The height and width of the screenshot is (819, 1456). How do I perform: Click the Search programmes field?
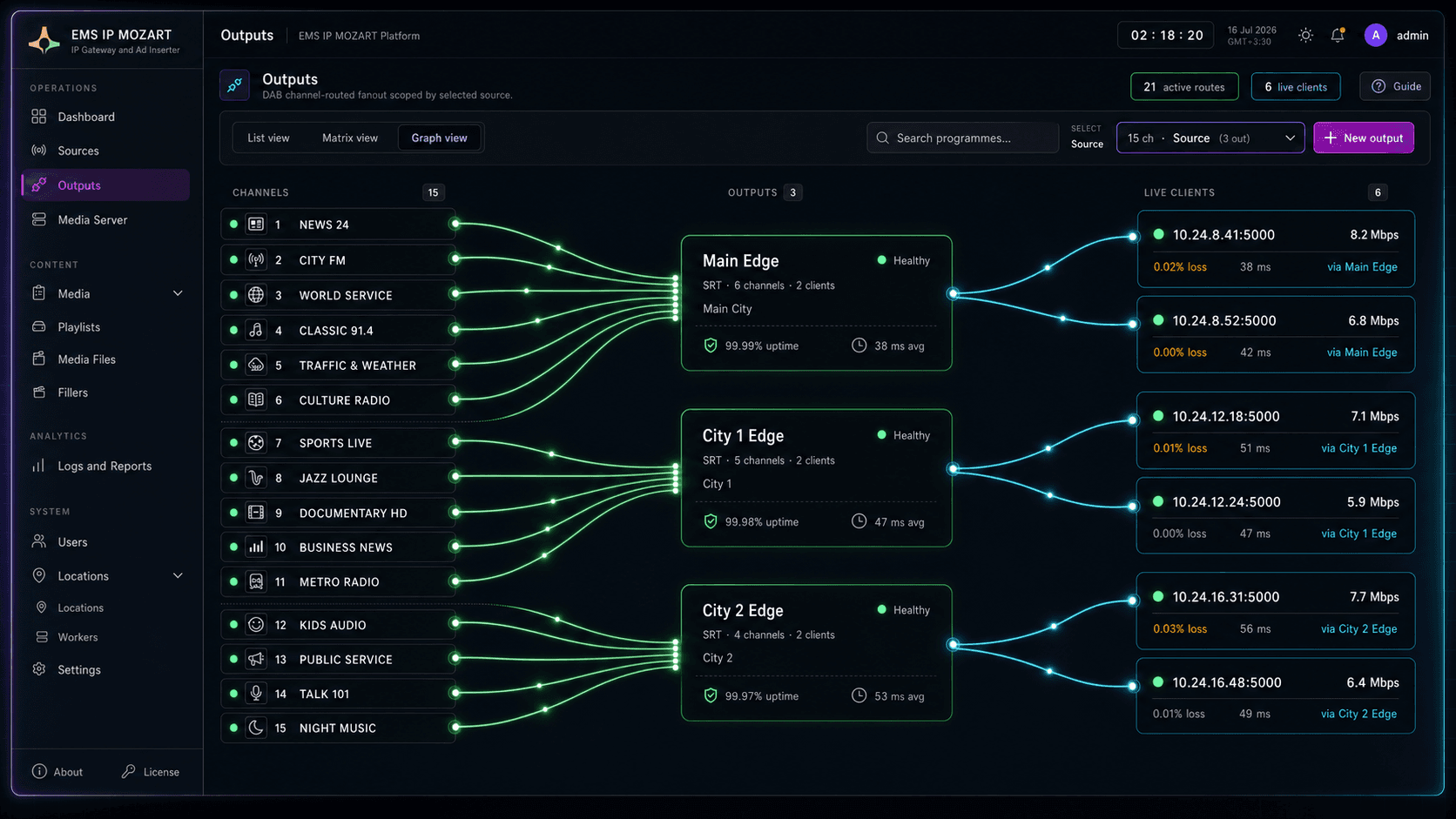(x=962, y=138)
